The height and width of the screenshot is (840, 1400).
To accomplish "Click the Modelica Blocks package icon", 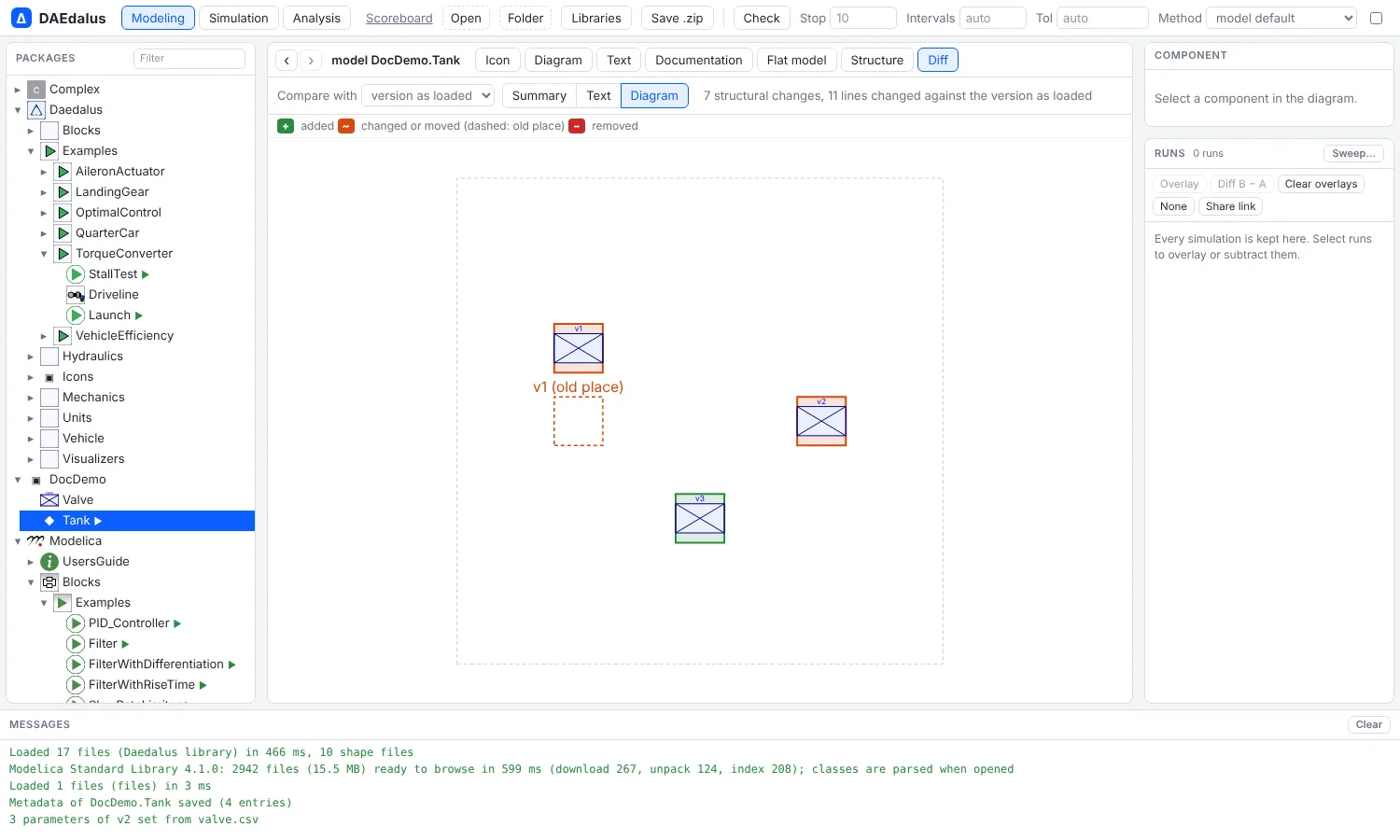I will point(49,582).
